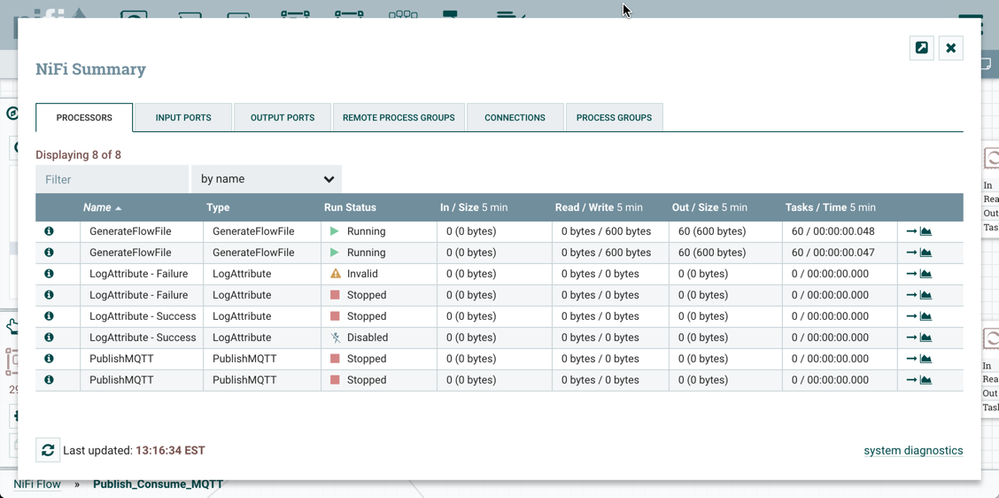Focus the Filter text field
The image size is (999, 498).
point(112,179)
